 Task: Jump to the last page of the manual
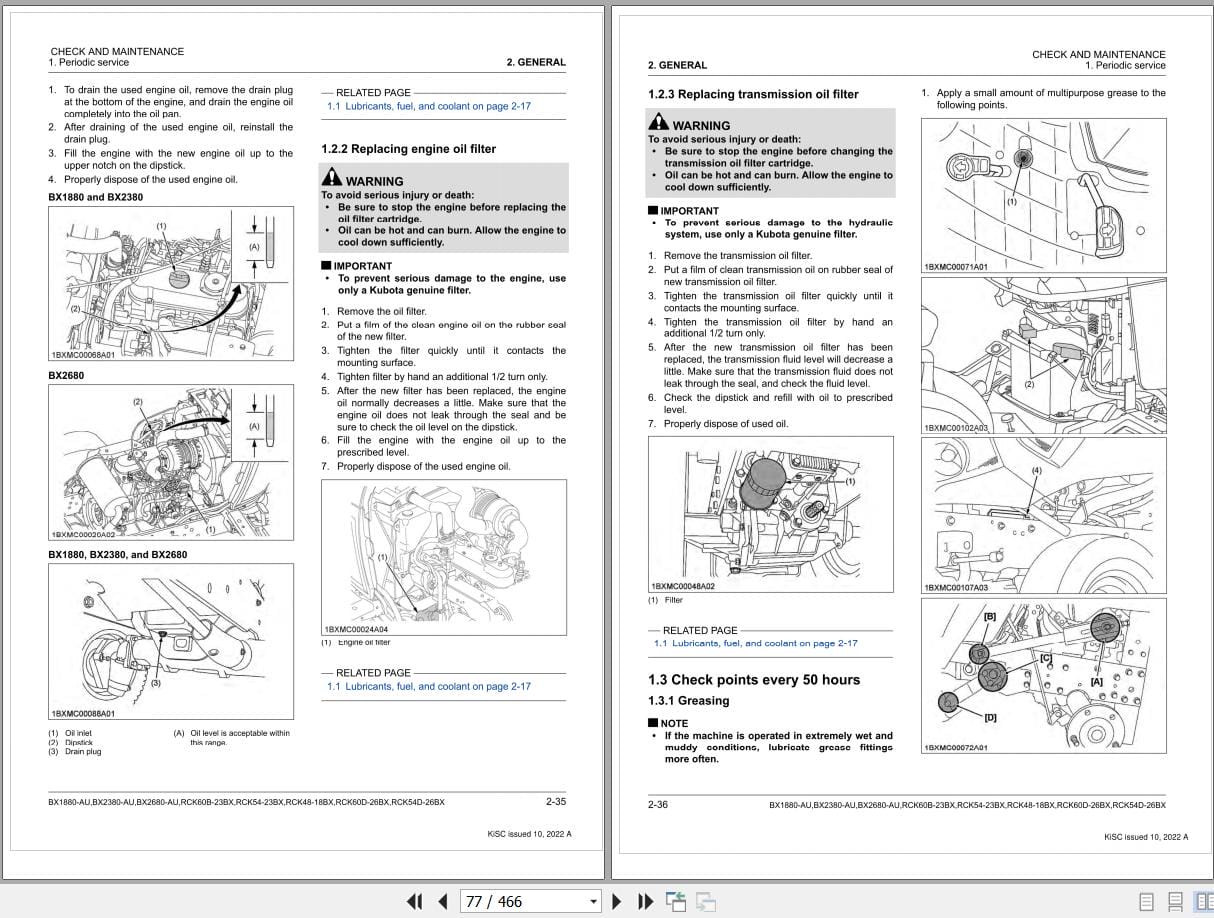[645, 901]
